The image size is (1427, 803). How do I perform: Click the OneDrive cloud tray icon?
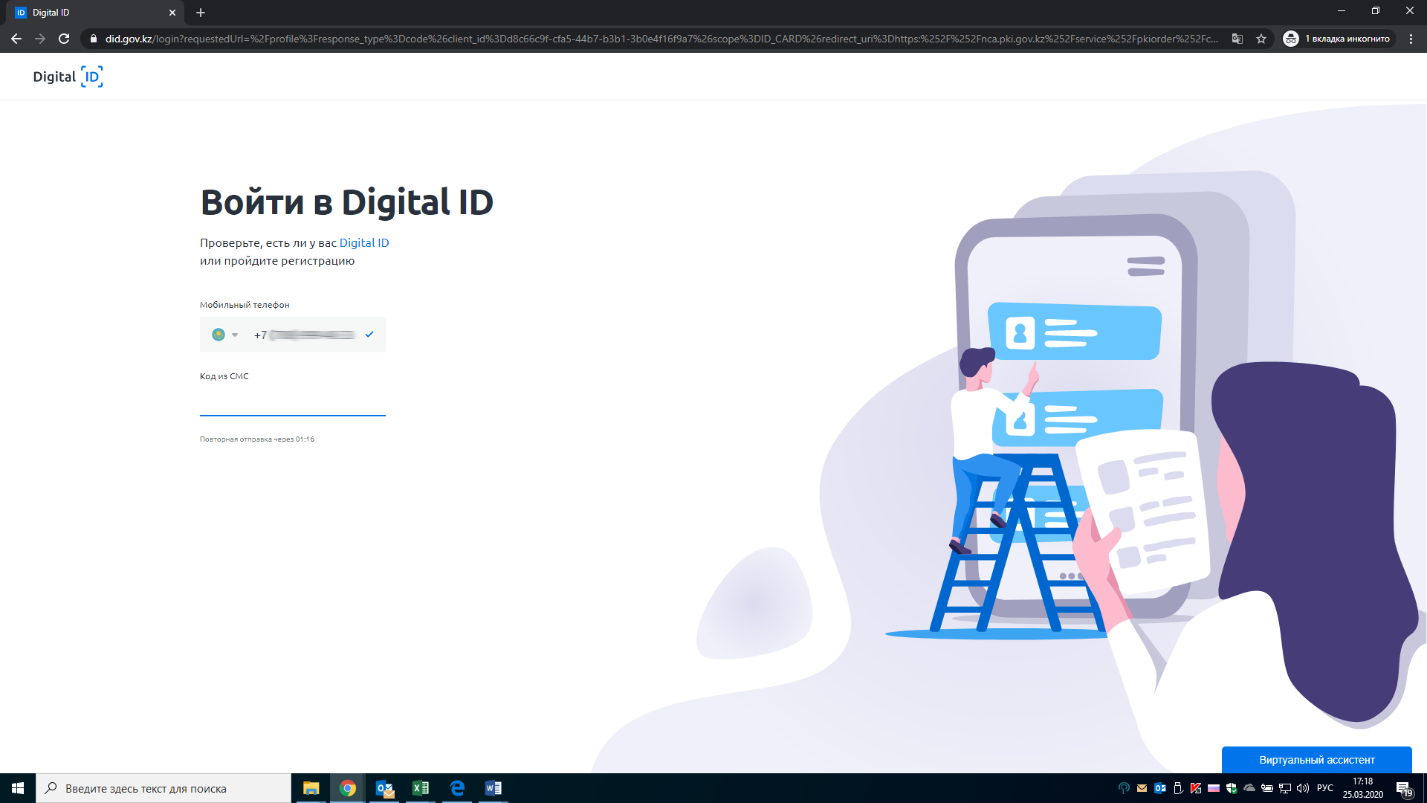pyautogui.click(x=1249, y=788)
